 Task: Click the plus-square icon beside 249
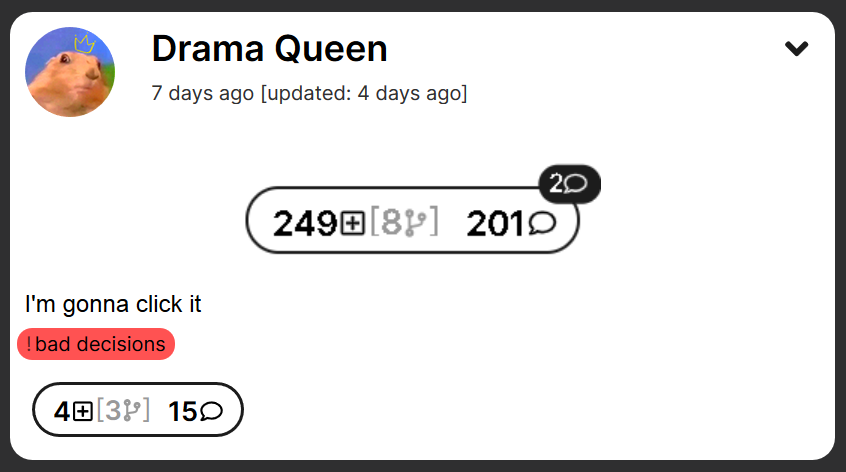(x=353, y=223)
